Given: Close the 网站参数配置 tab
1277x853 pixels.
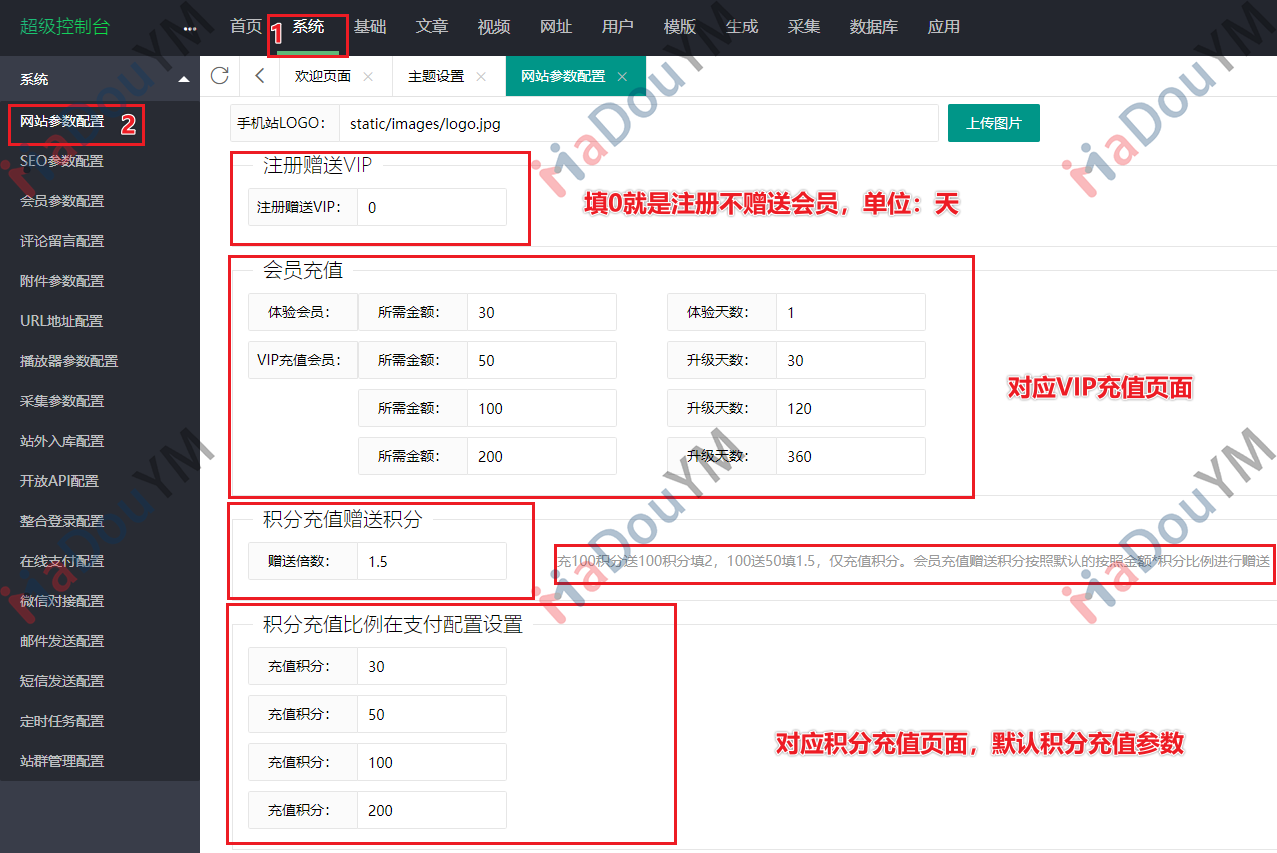Looking at the screenshot, I should click(x=622, y=77).
